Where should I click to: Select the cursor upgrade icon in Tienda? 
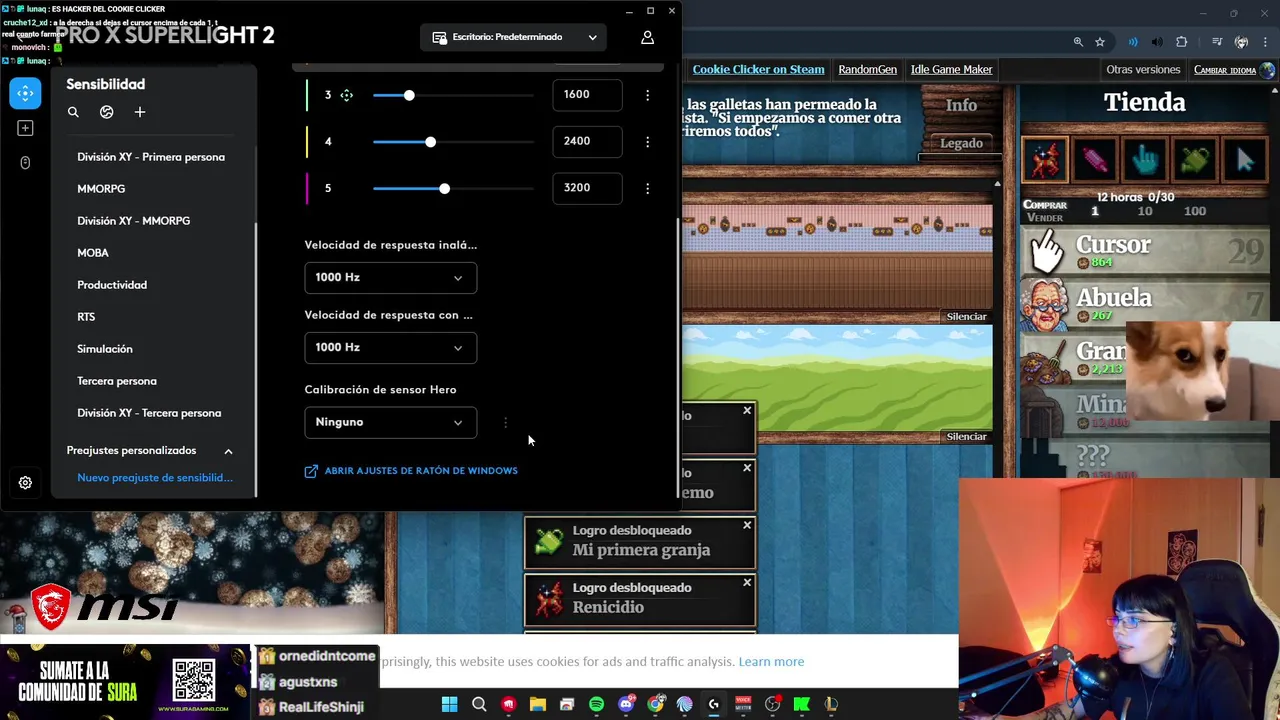[1244, 160]
